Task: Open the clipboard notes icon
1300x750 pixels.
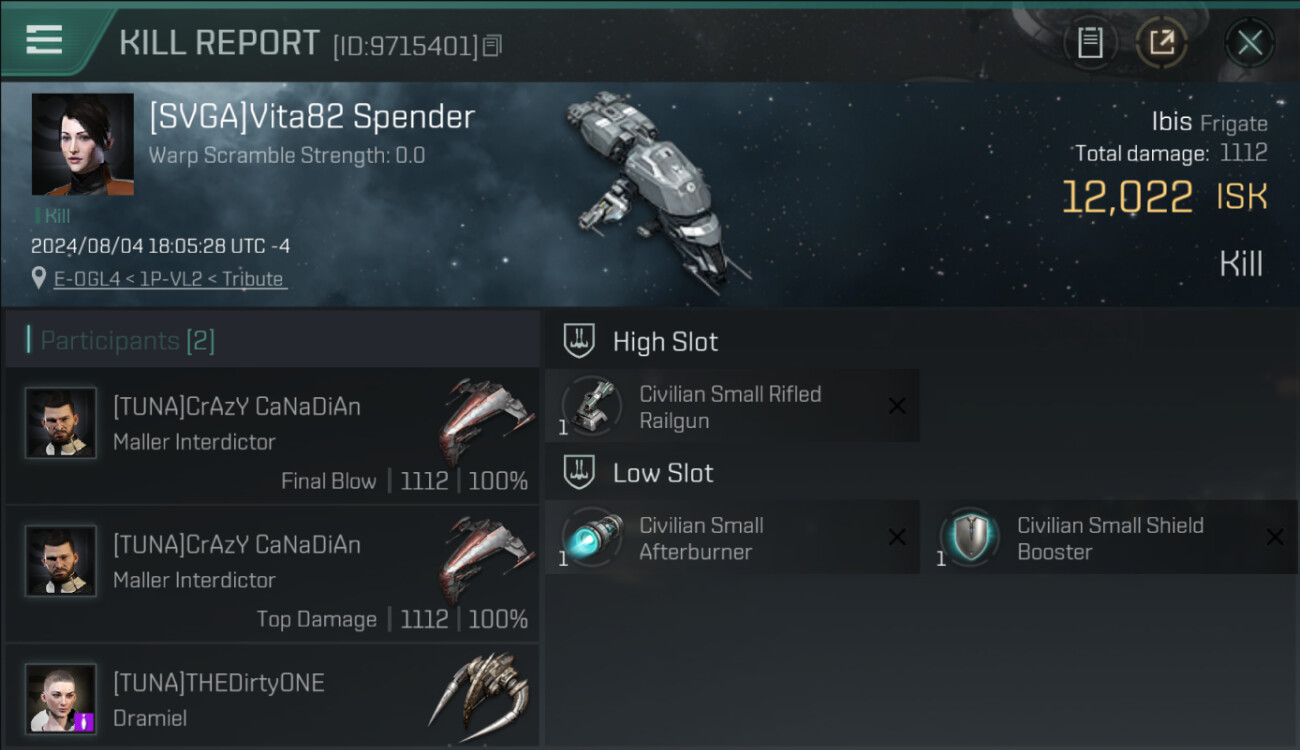Action: 1090,42
